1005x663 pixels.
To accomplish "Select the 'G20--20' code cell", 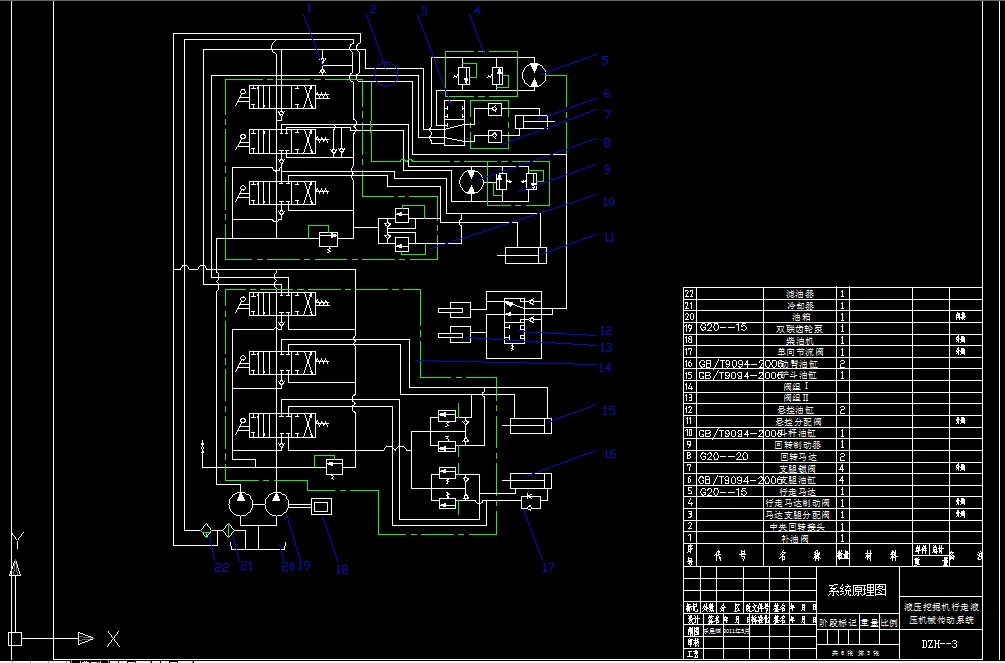I will (729, 457).
